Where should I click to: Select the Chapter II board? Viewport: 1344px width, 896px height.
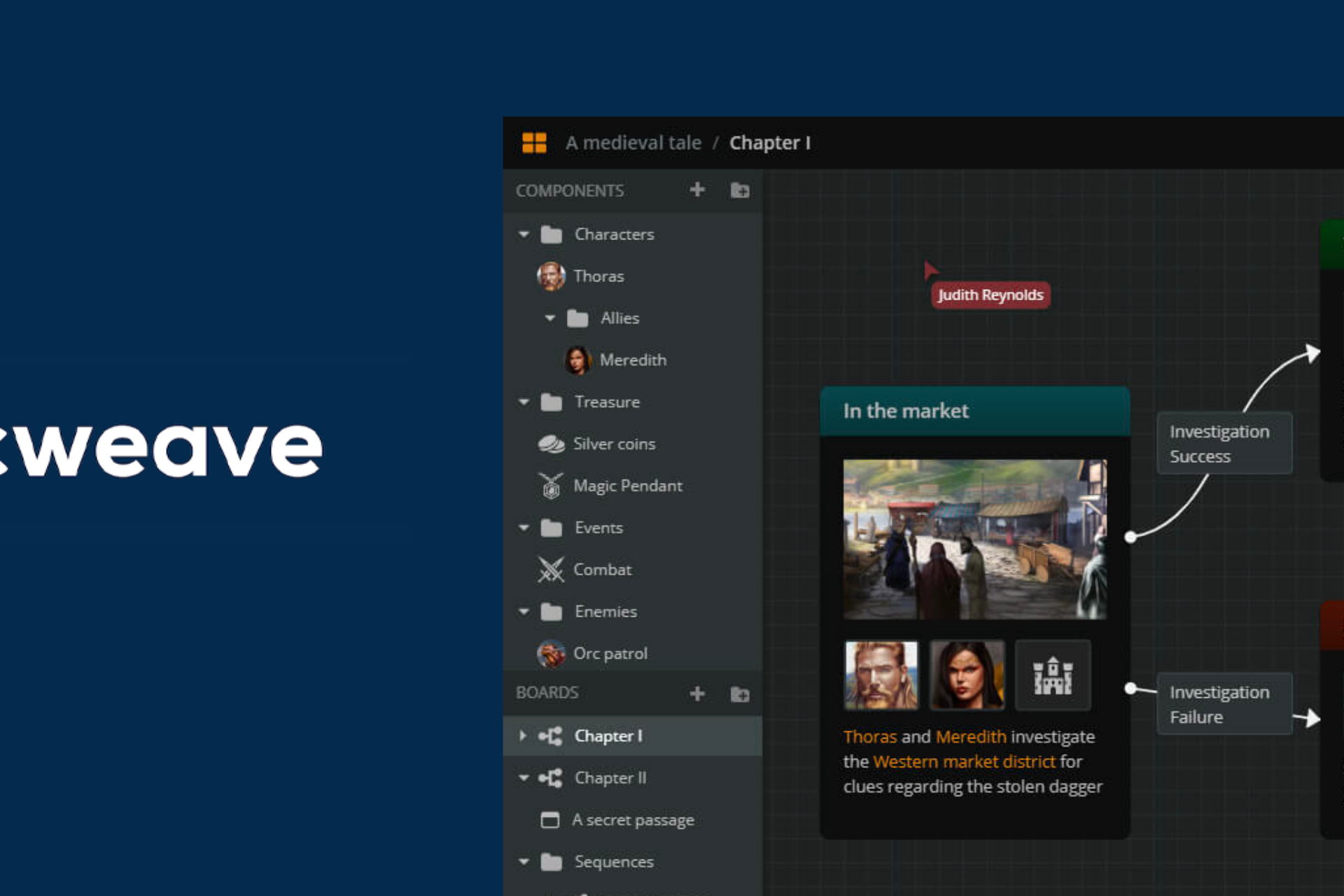tap(610, 778)
